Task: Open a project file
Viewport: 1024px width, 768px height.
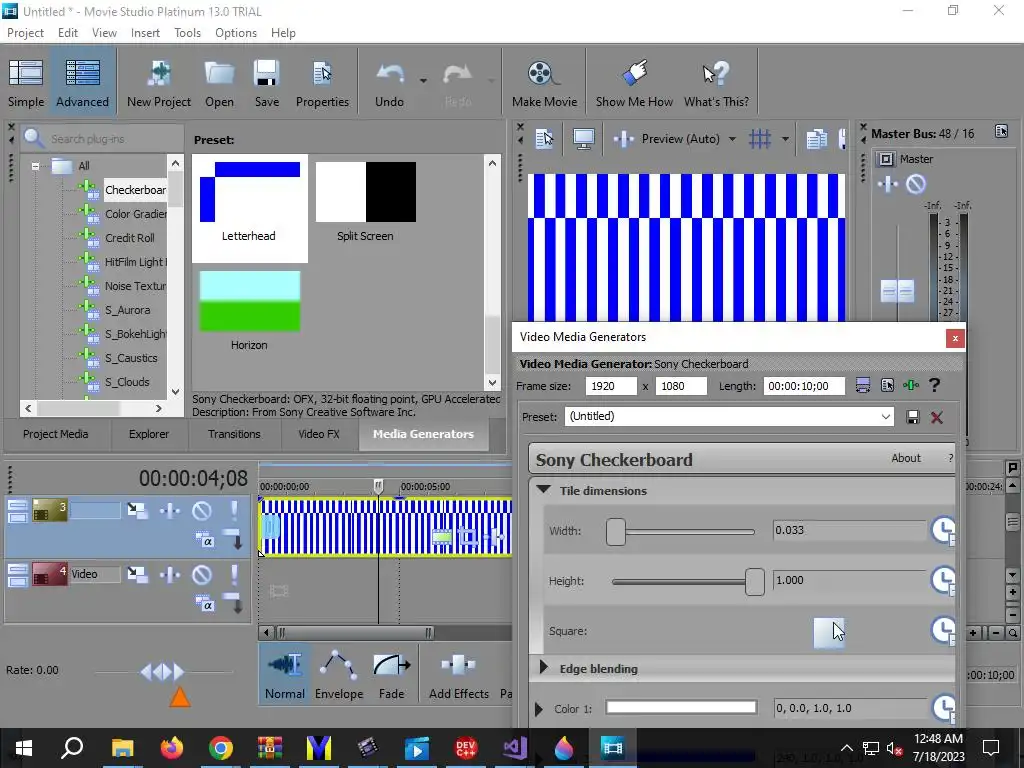Action: (x=219, y=83)
